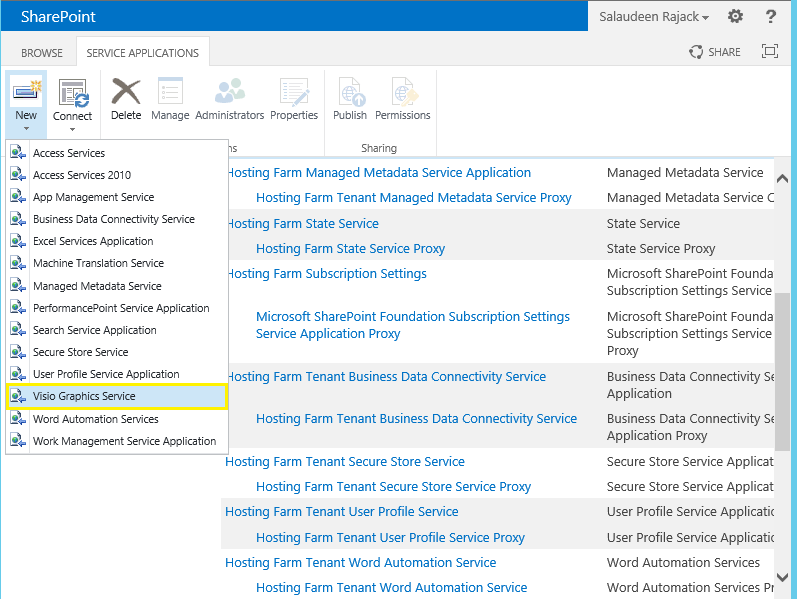
Task: Open Hosting Farm Tenant Managed Metadata Service Proxy
Action: (x=414, y=197)
